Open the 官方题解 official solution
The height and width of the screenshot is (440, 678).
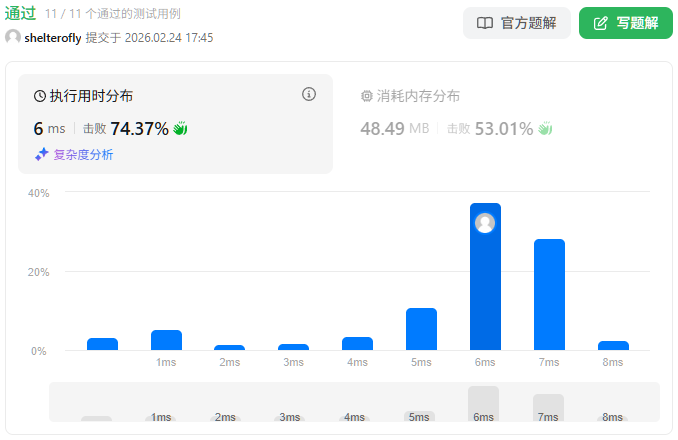tap(516, 23)
